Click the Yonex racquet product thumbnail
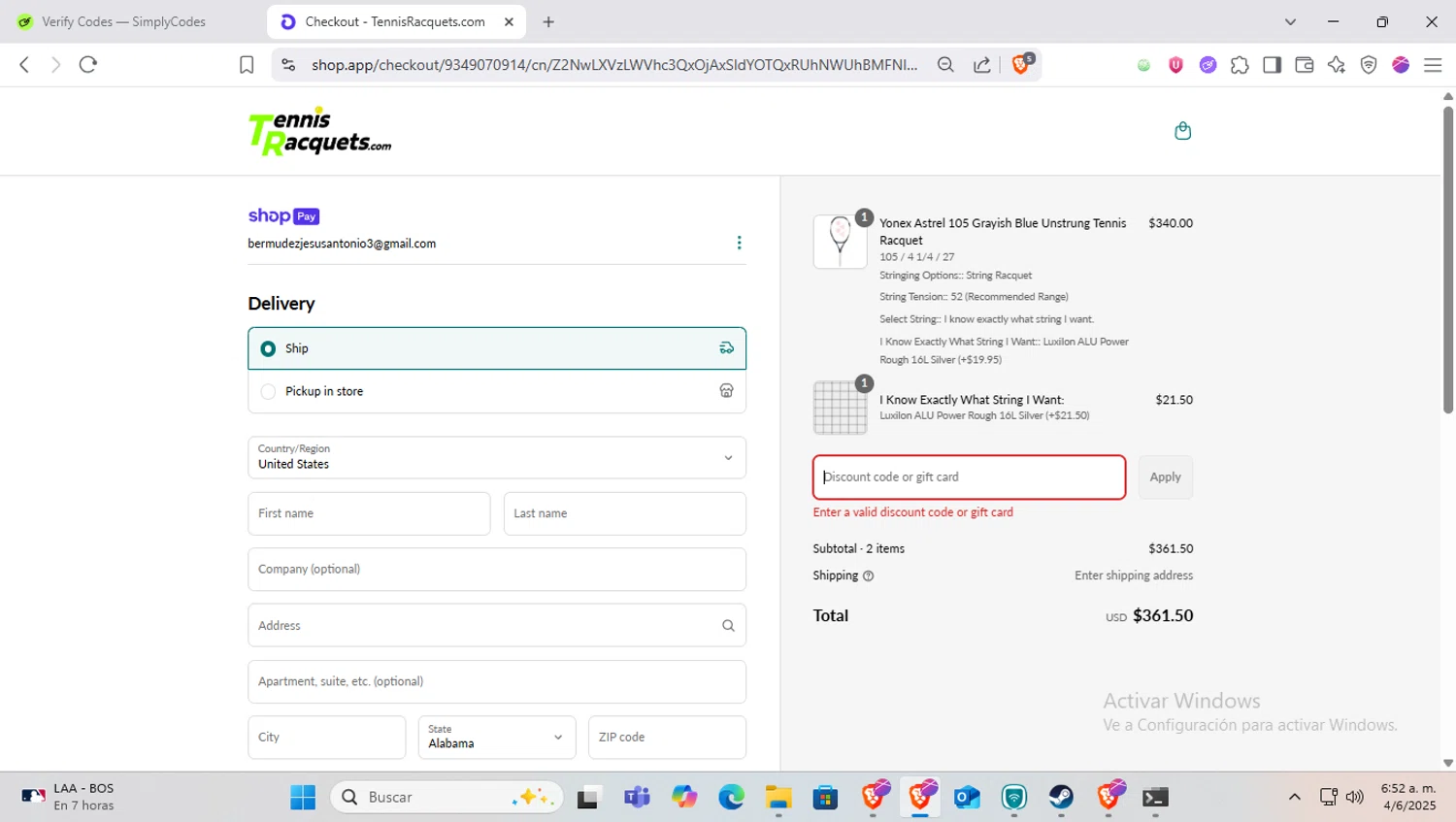This screenshot has width=1456, height=822. tap(840, 242)
